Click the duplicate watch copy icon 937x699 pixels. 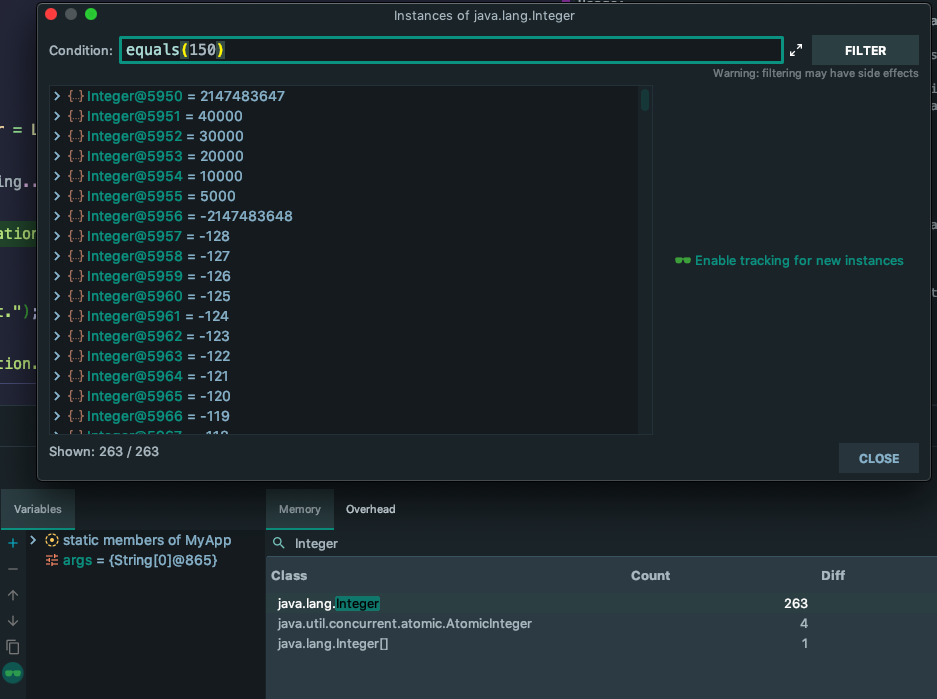pos(13,647)
